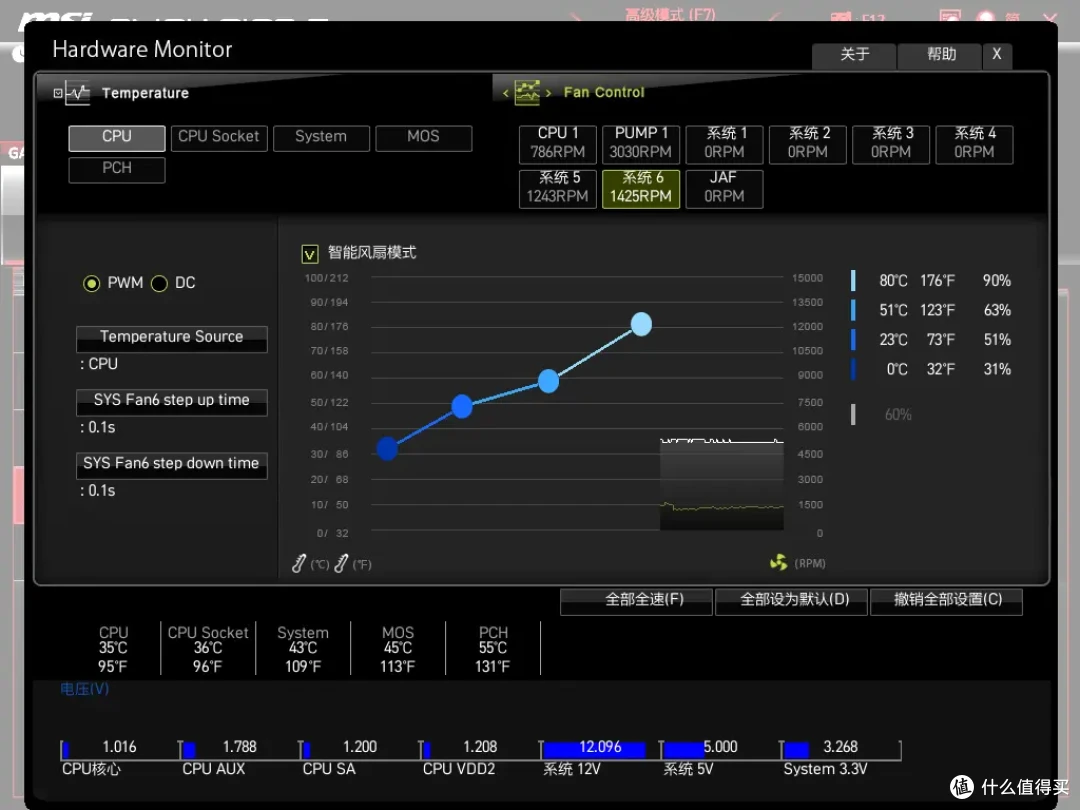Click the CPU SA 1.200 voltage bar
The width and height of the screenshot is (1080, 810).
(x=358, y=749)
